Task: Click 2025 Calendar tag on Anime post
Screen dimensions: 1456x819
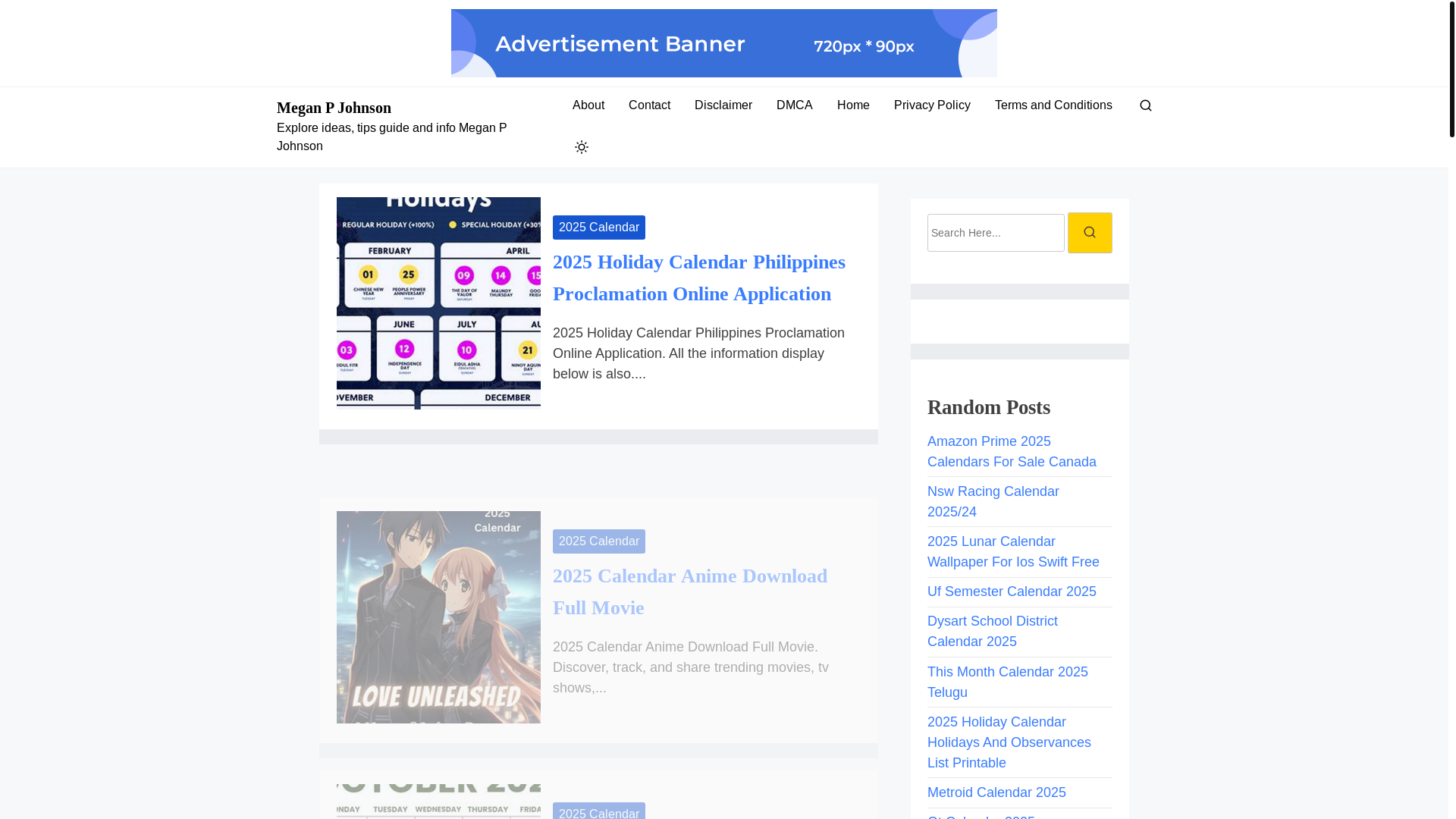Action: pos(599,541)
